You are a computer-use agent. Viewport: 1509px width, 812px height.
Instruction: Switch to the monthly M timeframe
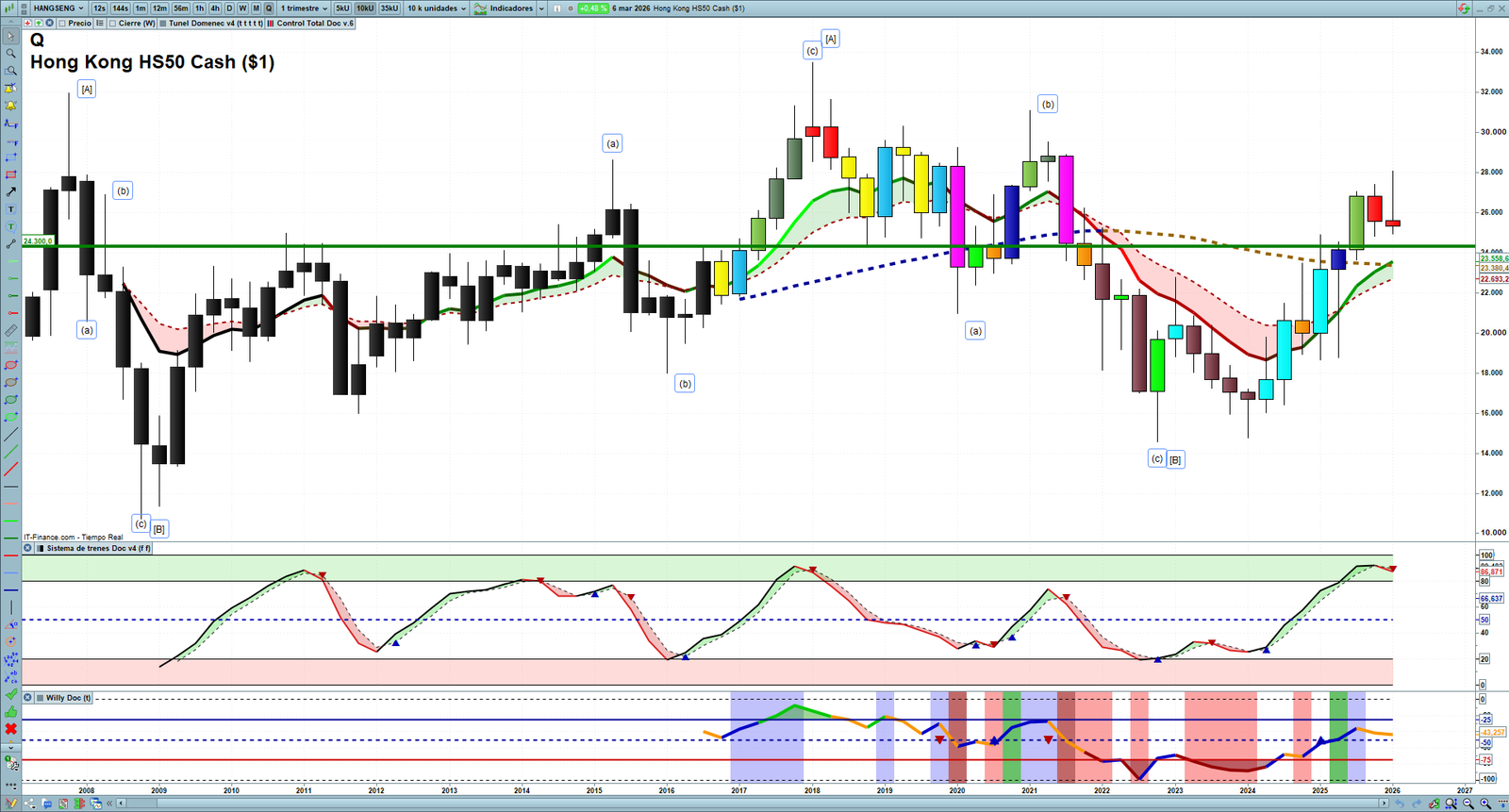tap(256, 8)
